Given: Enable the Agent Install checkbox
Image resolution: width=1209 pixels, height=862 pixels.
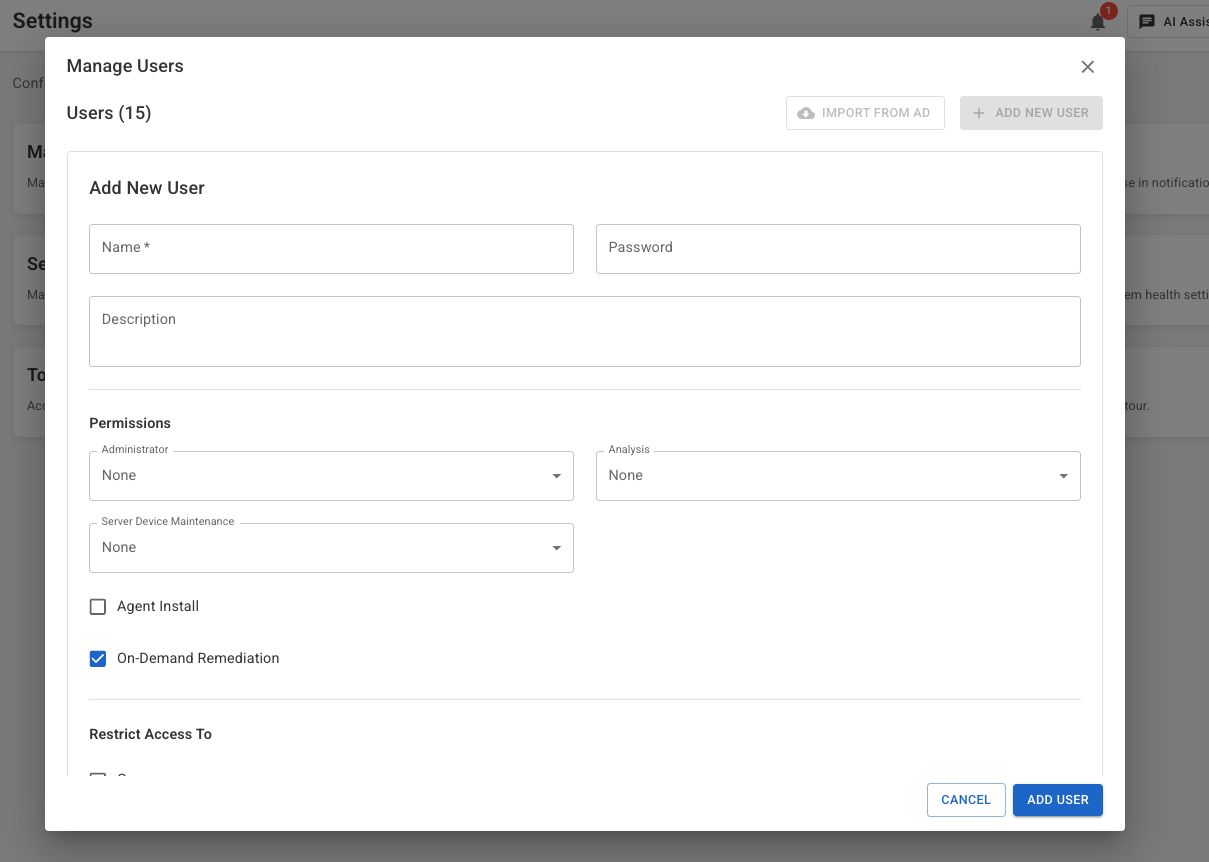Looking at the screenshot, I should (x=98, y=607).
